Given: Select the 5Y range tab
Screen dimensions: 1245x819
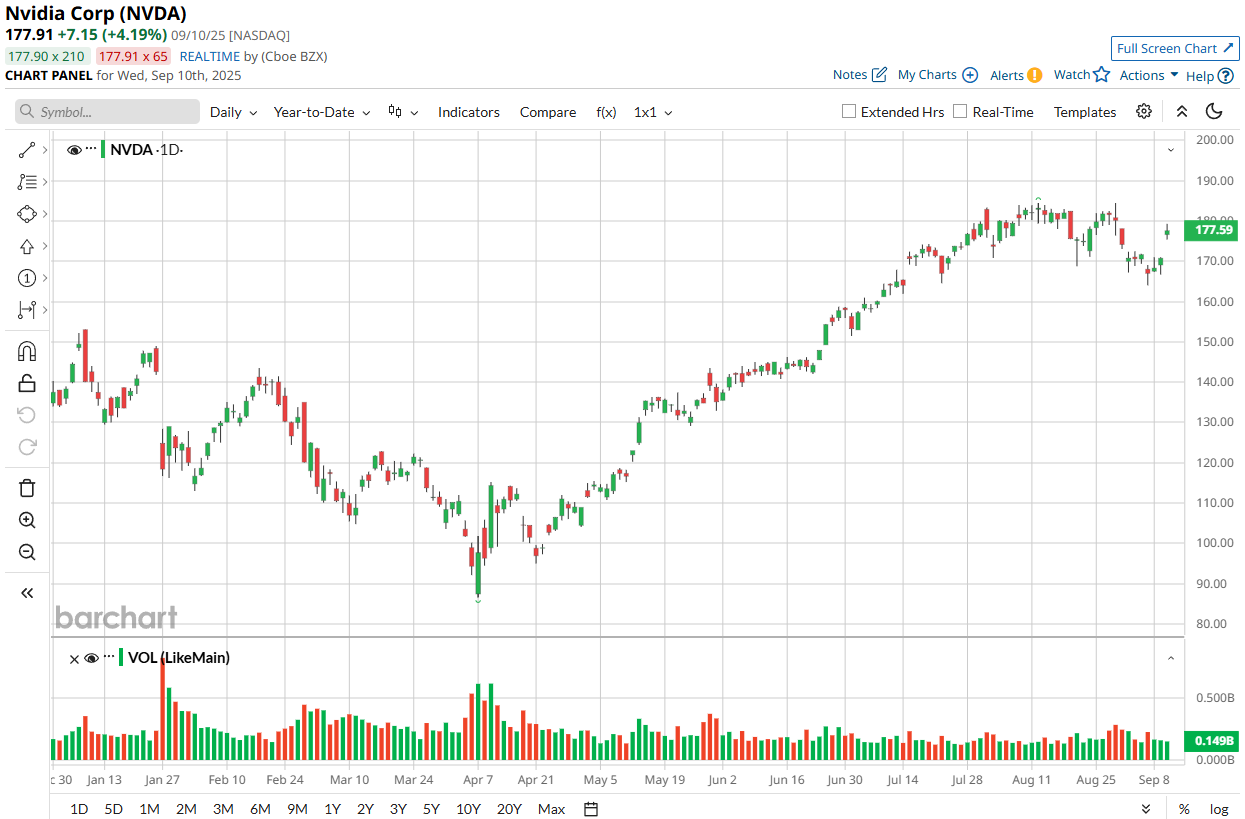Looking at the screenshot, I should (431, 809).
